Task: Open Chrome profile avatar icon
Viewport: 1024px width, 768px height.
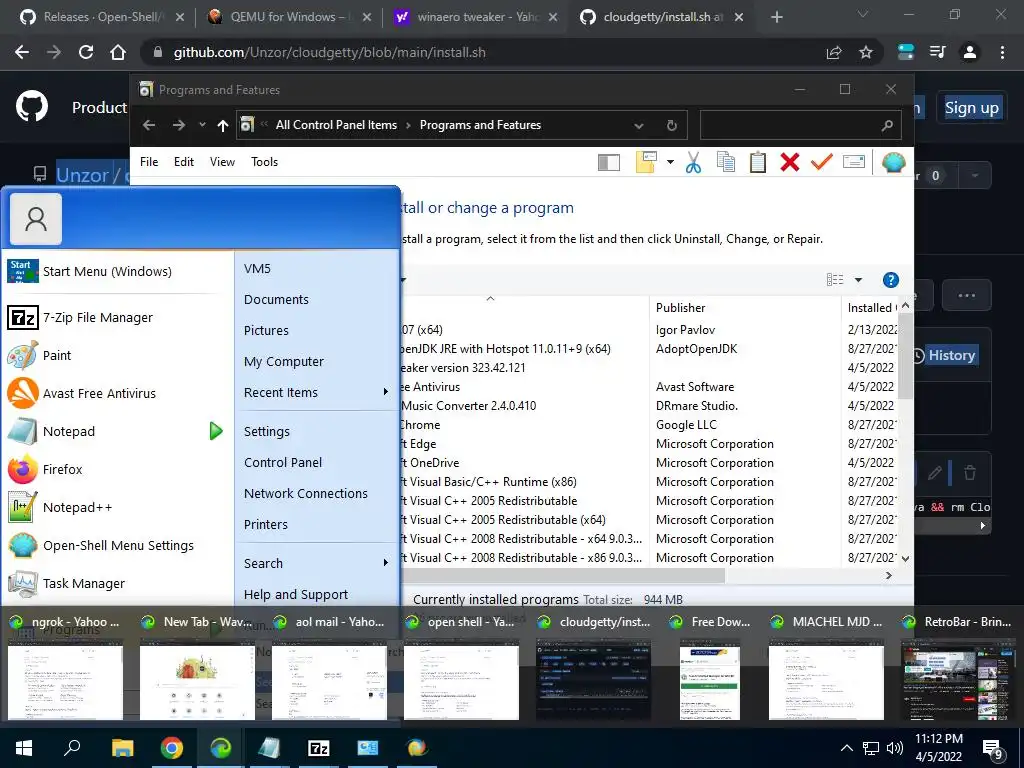Action: pos(970,52)
